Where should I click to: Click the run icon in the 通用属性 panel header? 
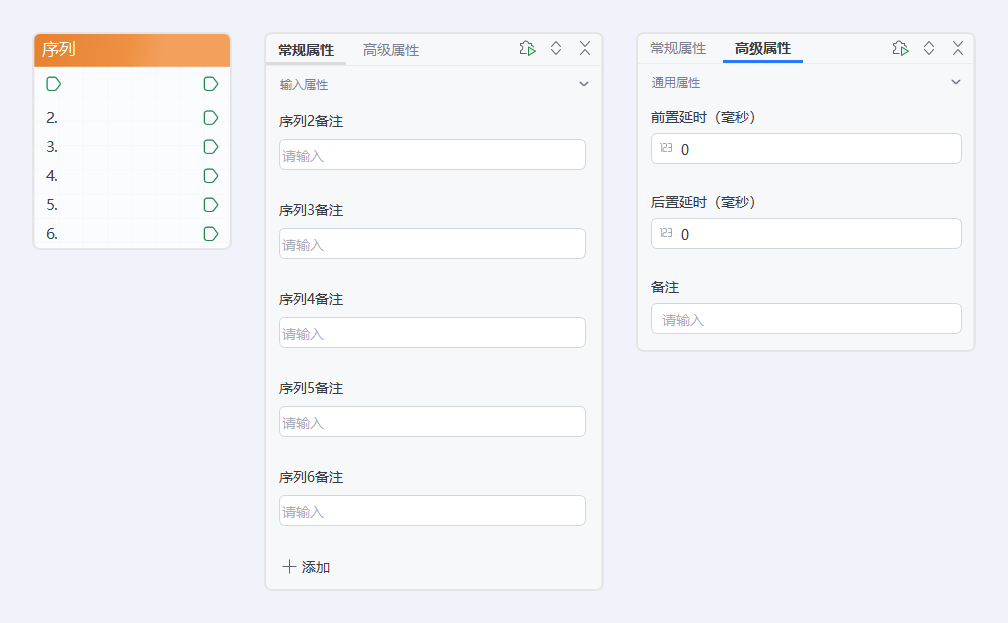900,48
